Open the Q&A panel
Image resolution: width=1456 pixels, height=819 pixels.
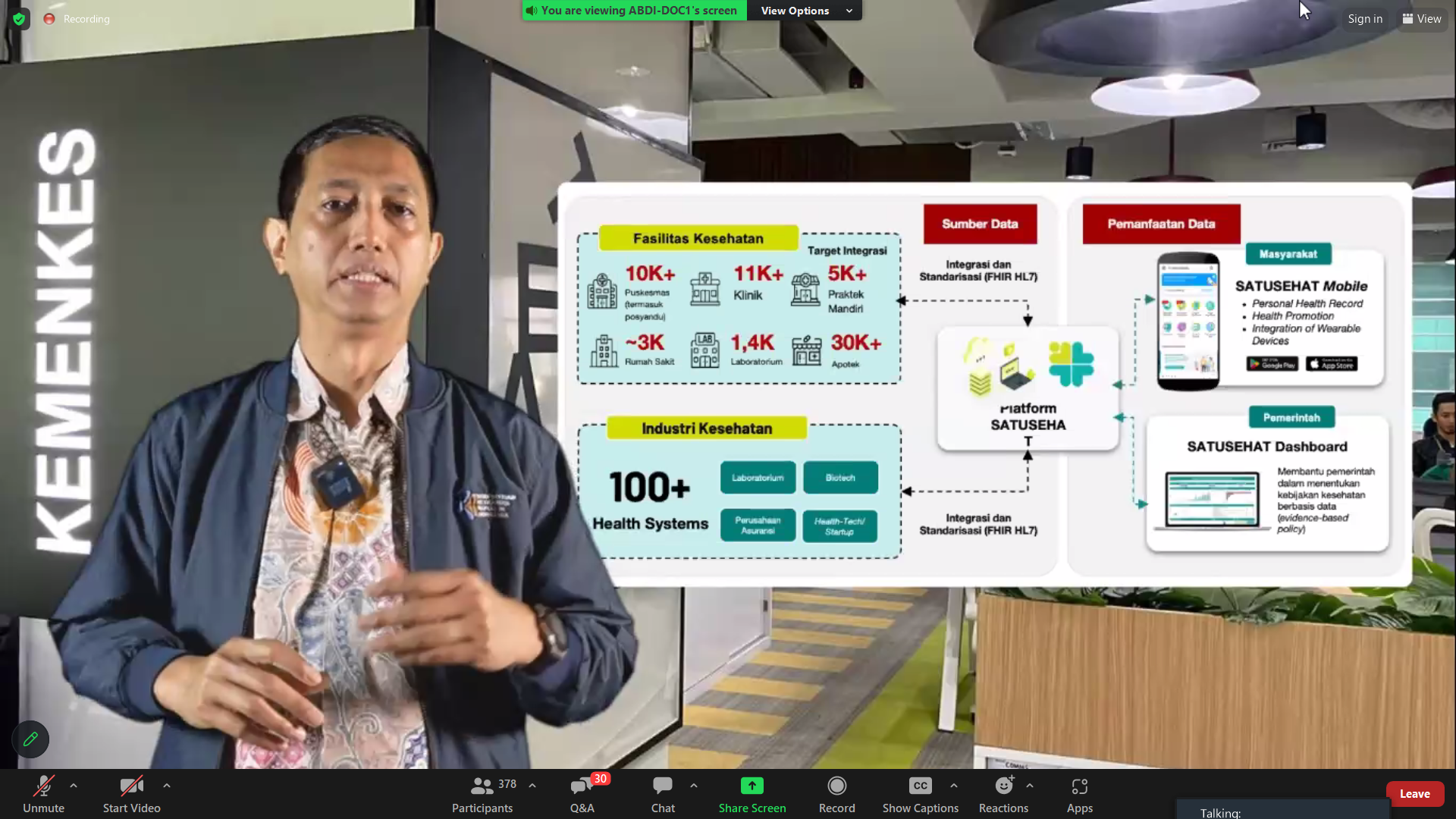click(x=582, y=786)
